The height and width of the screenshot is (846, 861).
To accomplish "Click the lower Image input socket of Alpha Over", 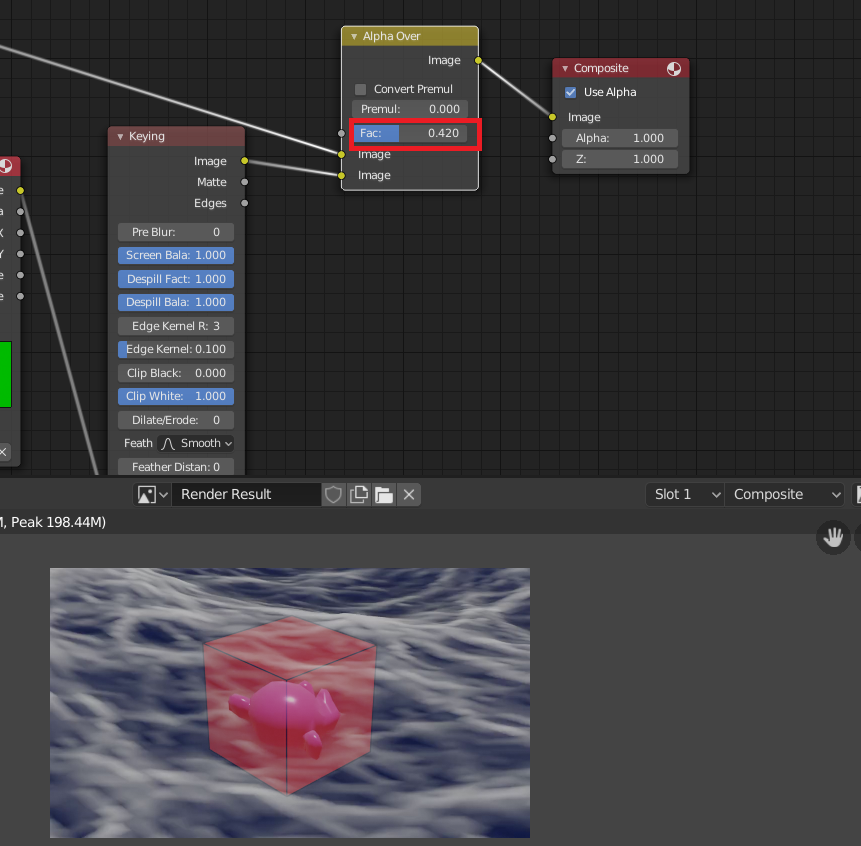I will [x=342, y=176].
